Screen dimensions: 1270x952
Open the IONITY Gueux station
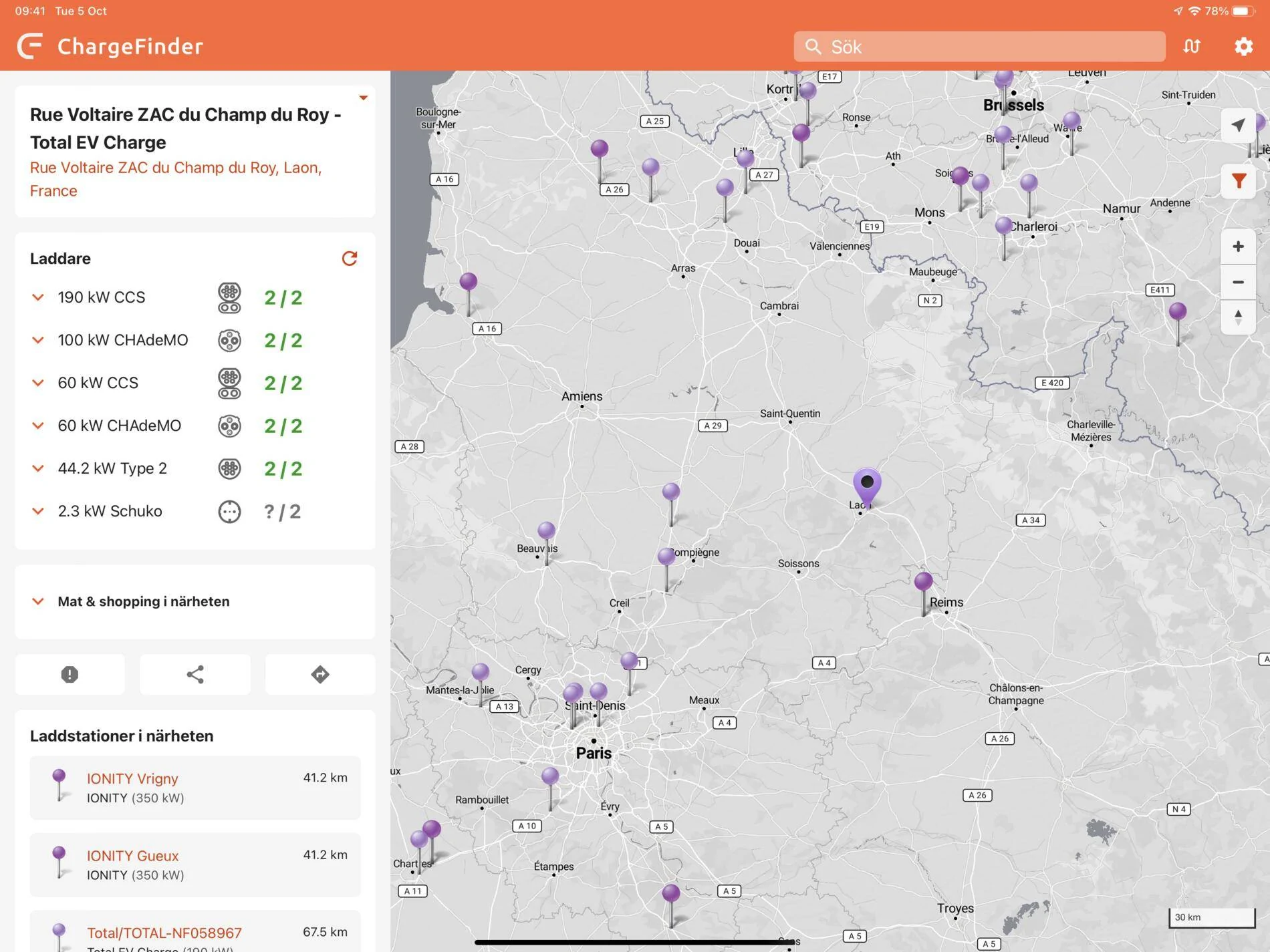click(195, 864)
